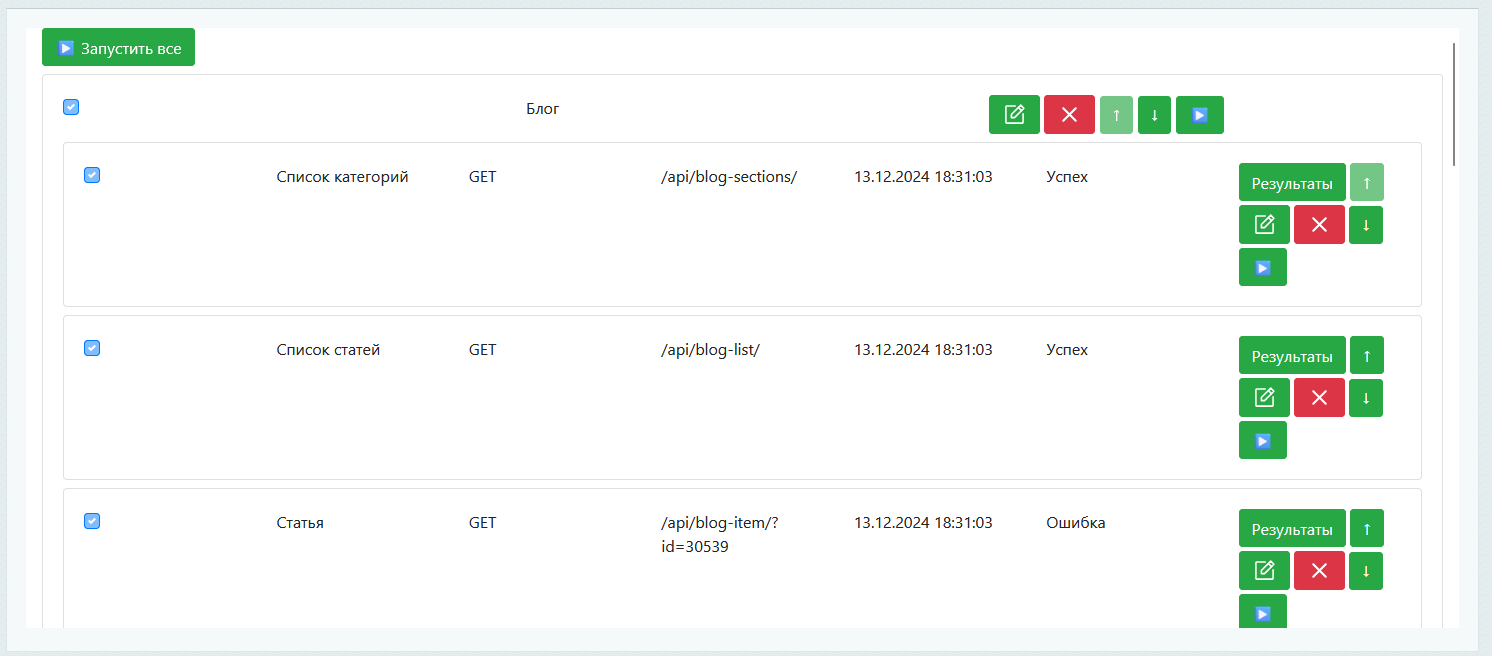Uncheck the Блог group checkbox
This screenshot has height=656, width=1492.
[x=71, y=107]
